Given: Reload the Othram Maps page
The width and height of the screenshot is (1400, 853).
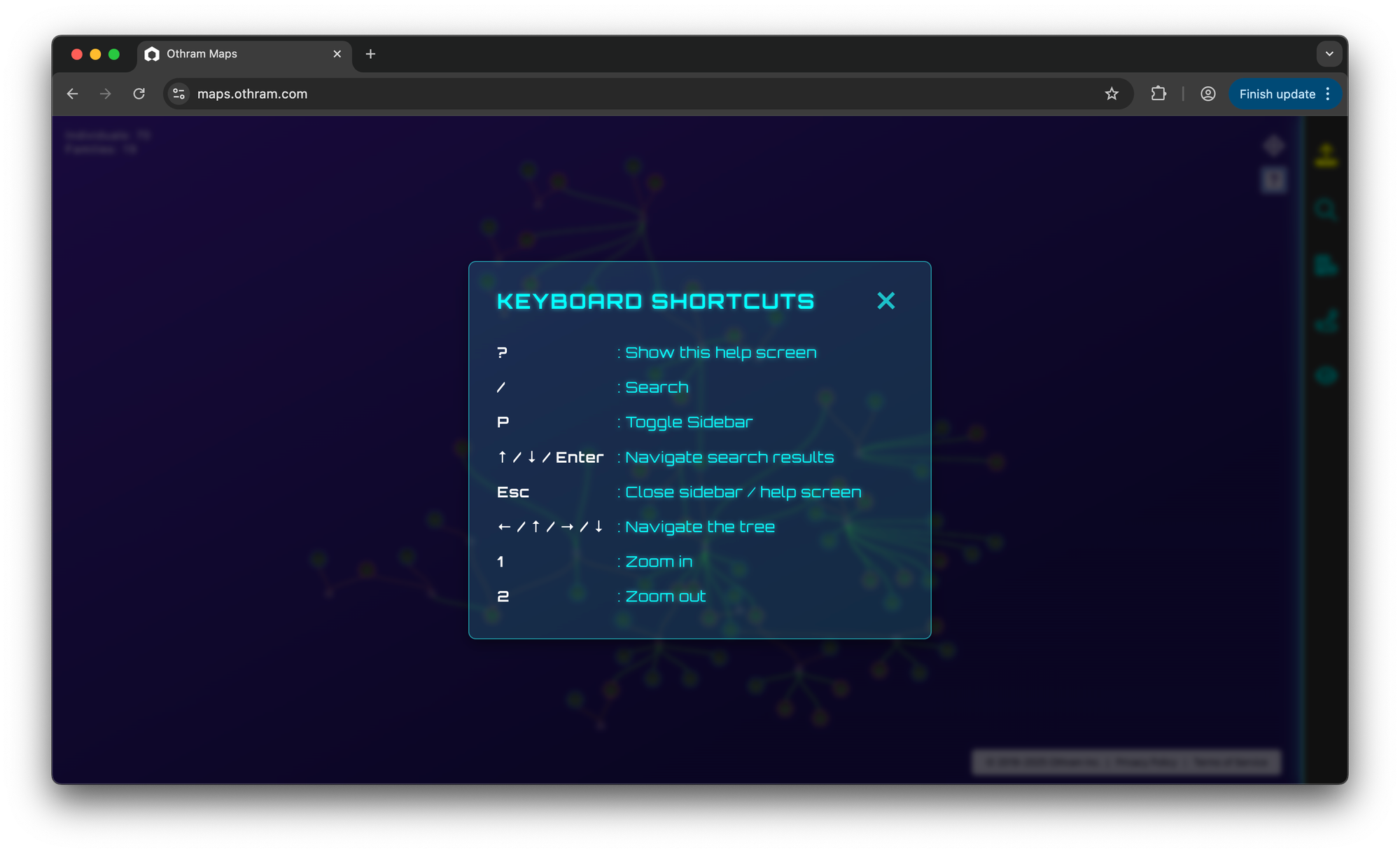Looking at the screenshot, I should 139,94.
